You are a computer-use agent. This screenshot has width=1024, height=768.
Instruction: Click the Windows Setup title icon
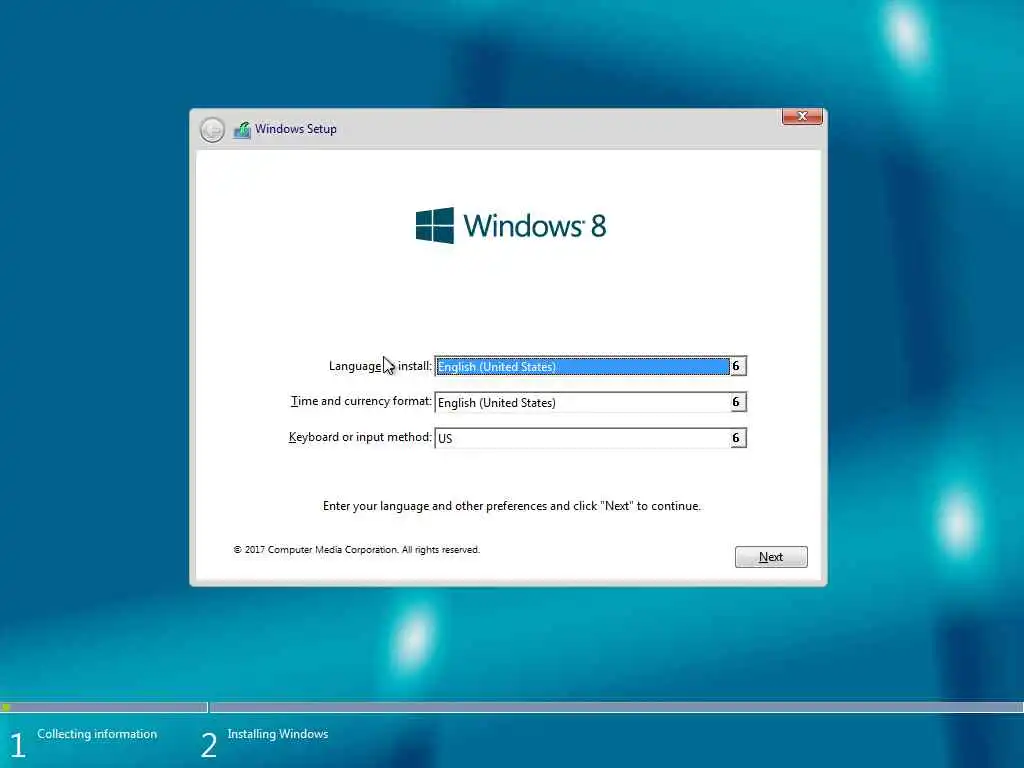tap(242, 129)
